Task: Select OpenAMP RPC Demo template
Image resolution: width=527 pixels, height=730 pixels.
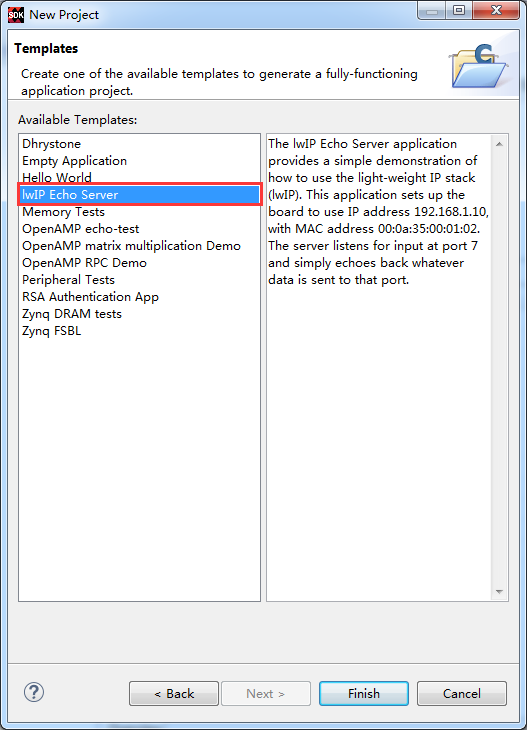Action: click(140, 263)
